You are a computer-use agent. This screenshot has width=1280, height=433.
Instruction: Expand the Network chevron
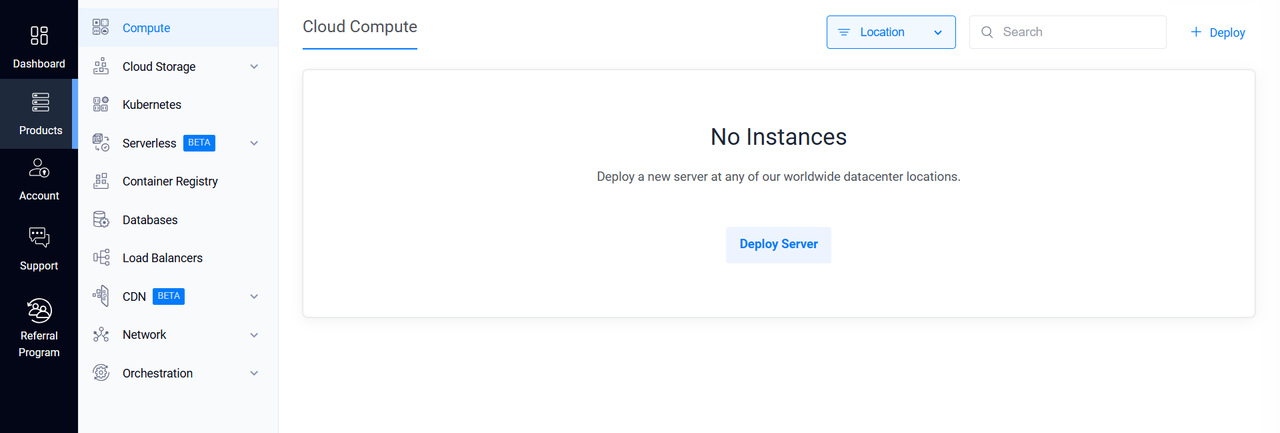click(x=254, y=335)
